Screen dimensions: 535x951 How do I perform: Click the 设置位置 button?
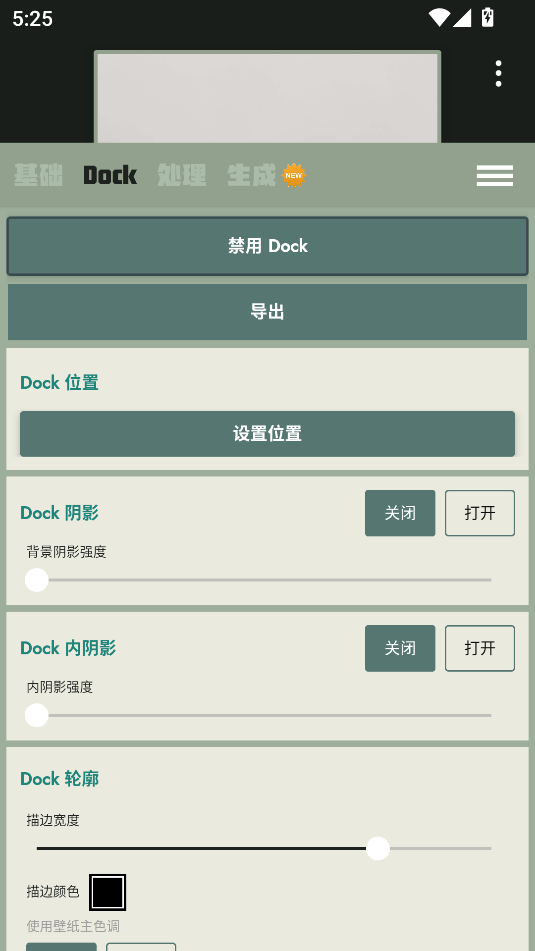coord(268,434)
